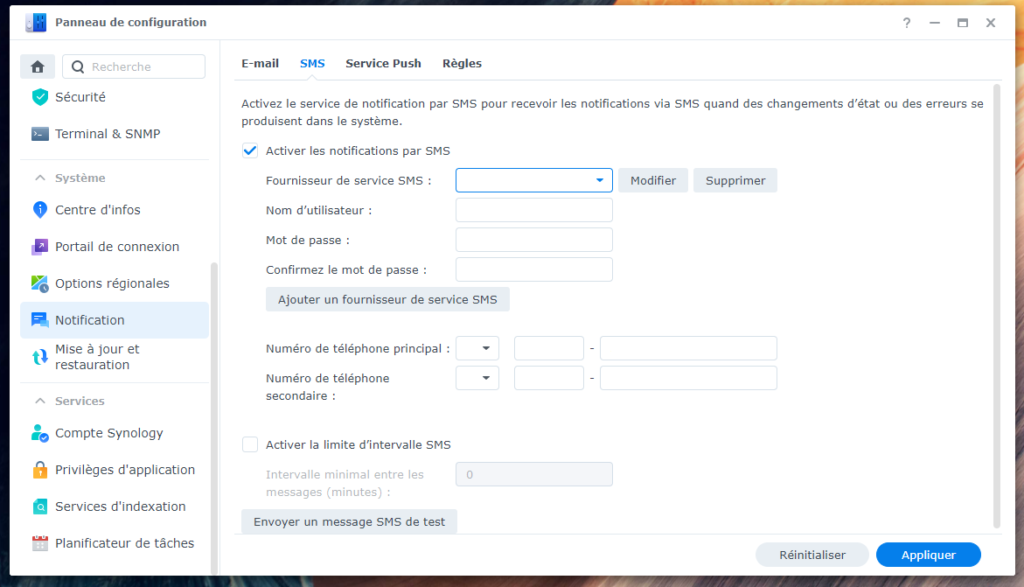The height and width of the screenshot is (587, 1024).
Task: Enable Activer la limite d'intervalle SMS
Action: coord(250,445)
